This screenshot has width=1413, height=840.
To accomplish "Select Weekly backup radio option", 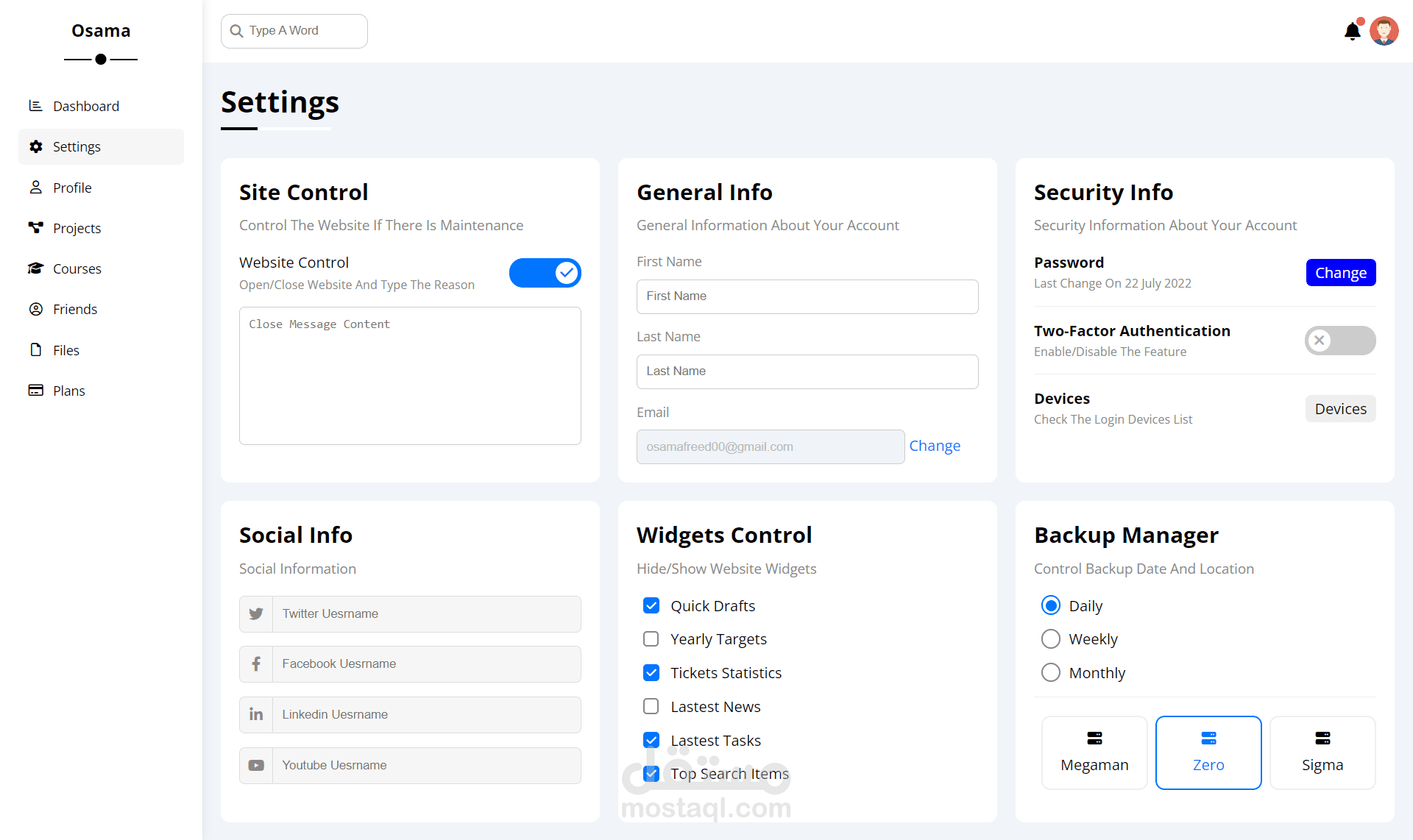I will click(1050, 639).
